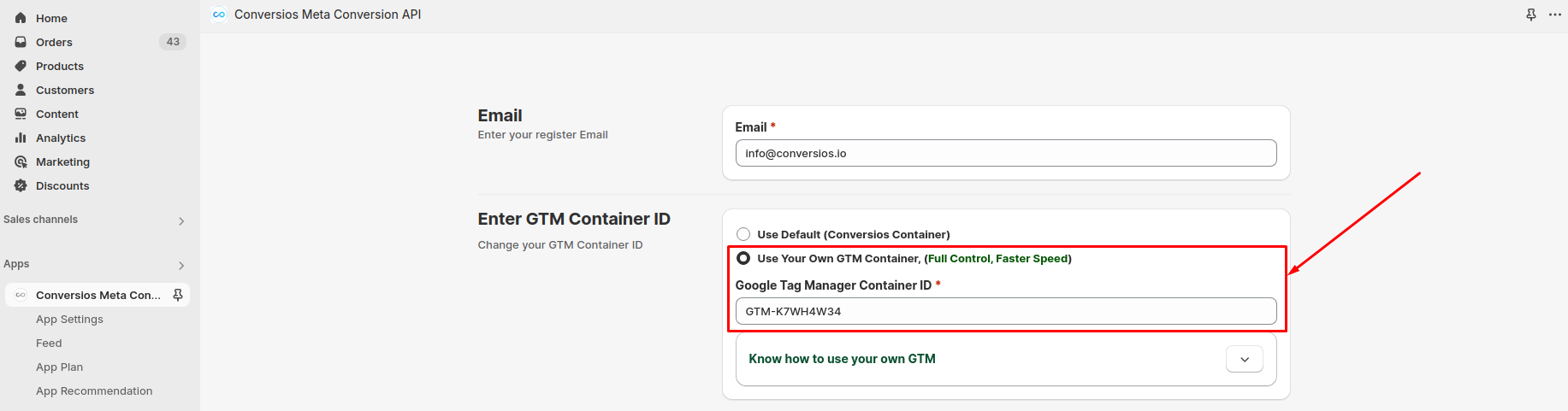Open Marketing section
This screenshot has width=1568, height=411.
tap(62, 161)
